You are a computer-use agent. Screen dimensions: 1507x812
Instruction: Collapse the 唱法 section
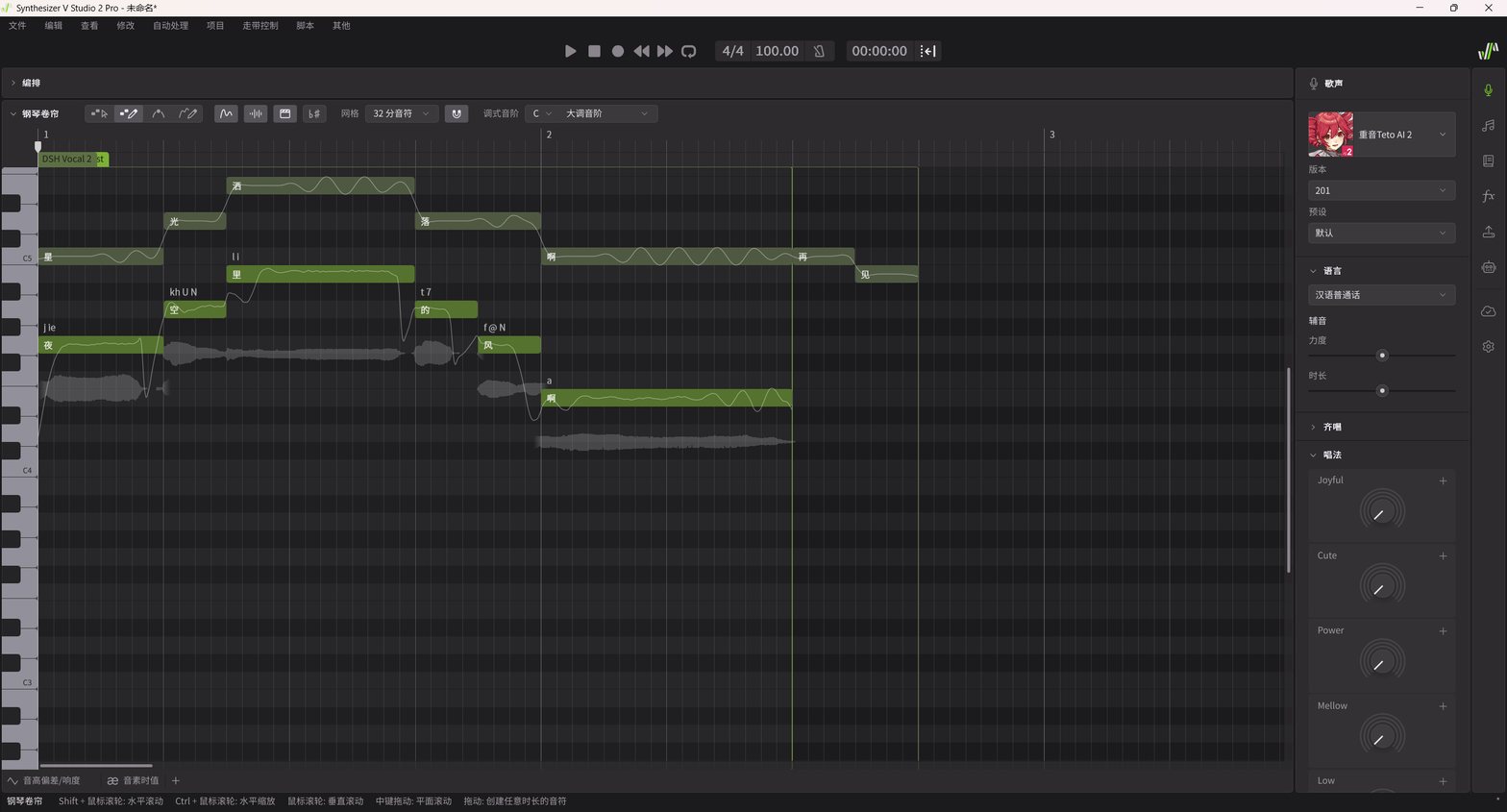tap(1313, 455)
